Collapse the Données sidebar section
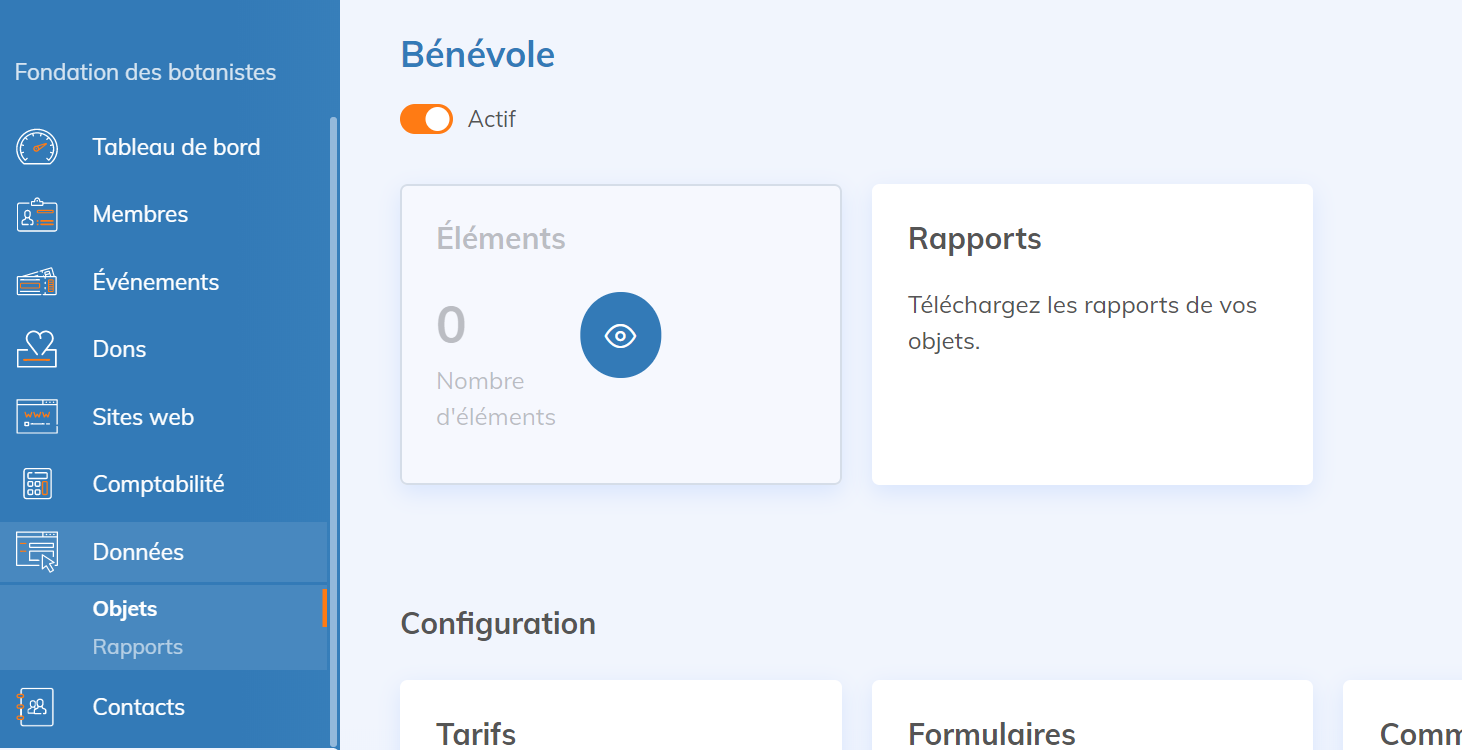Image resolution: width=1462 pixels, height=750 pixels. click(x=138, y=552)
